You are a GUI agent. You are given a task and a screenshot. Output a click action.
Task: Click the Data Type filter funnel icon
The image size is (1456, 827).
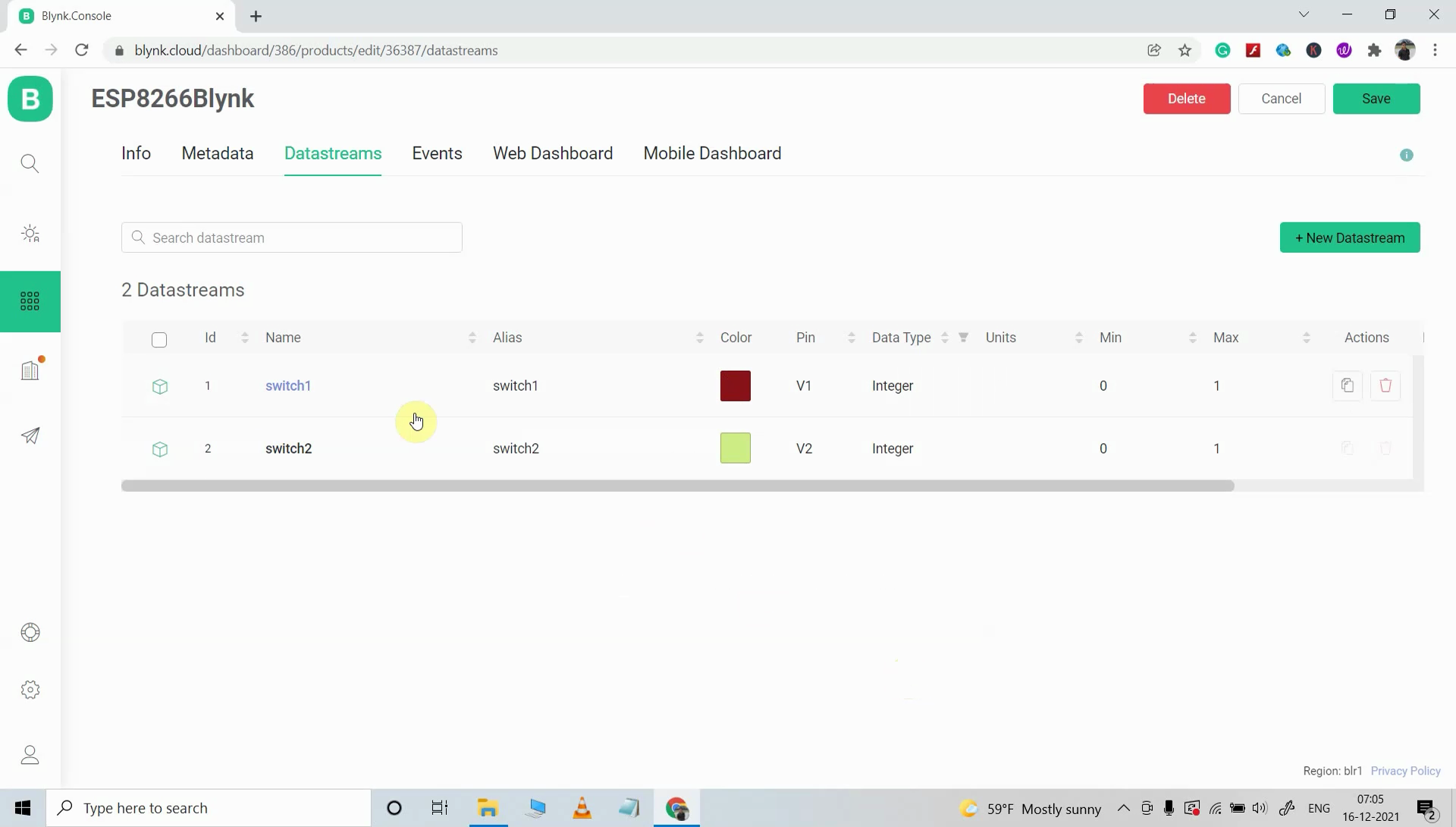pyautogui.click(x=963, y=338)
